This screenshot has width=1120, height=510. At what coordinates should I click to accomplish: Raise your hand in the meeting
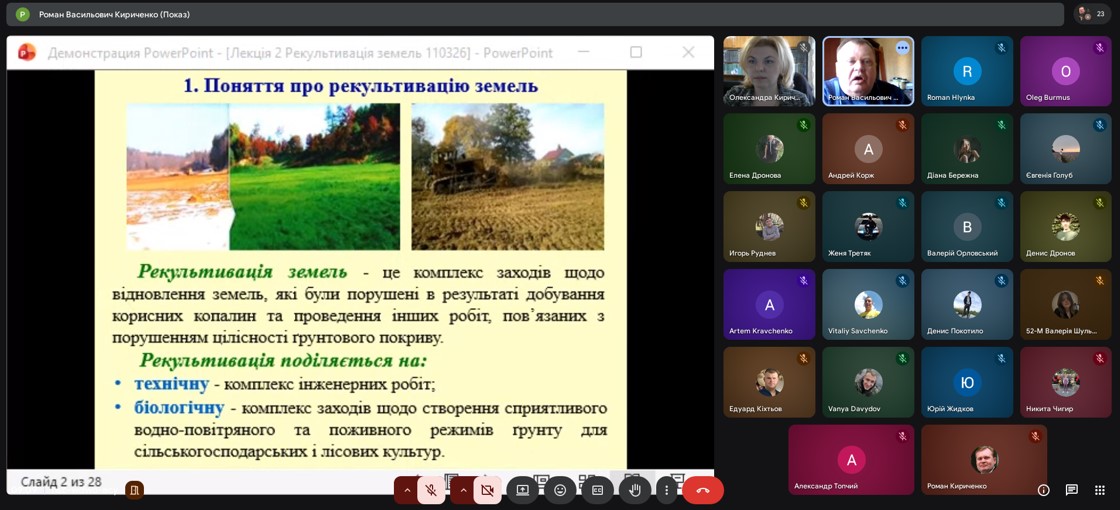pyautogui.click(x=635, y=490)
